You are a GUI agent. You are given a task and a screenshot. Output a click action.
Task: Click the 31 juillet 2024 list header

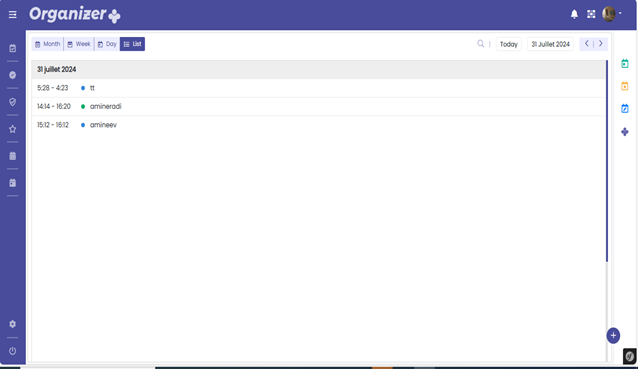(x=318, y=70)
